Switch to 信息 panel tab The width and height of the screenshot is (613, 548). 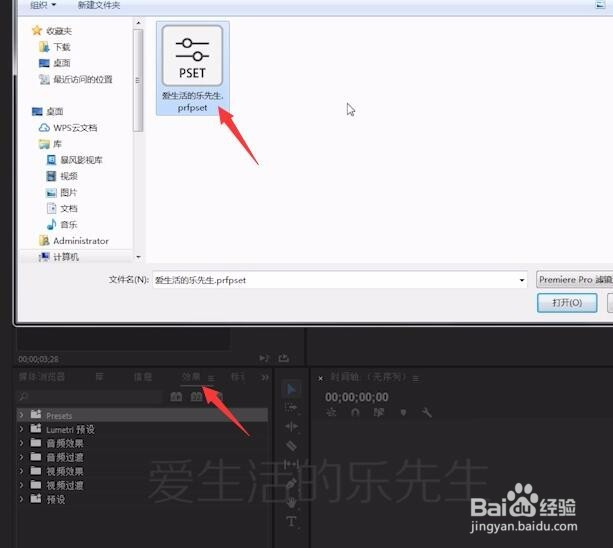tap(143, 377)
